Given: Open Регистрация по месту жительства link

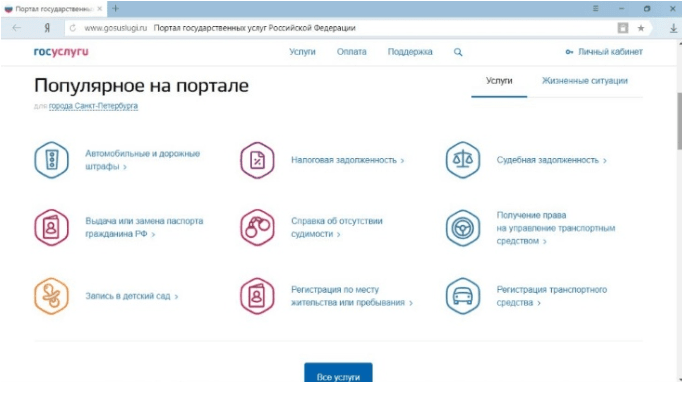Looking at the screenshot, I should click(x=352, y=296).
